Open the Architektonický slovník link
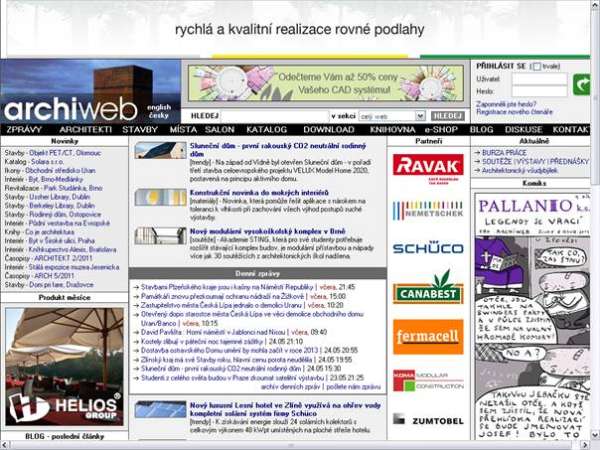Image resolution: width=600 pixels, height=450 pixels. [519, 171]
